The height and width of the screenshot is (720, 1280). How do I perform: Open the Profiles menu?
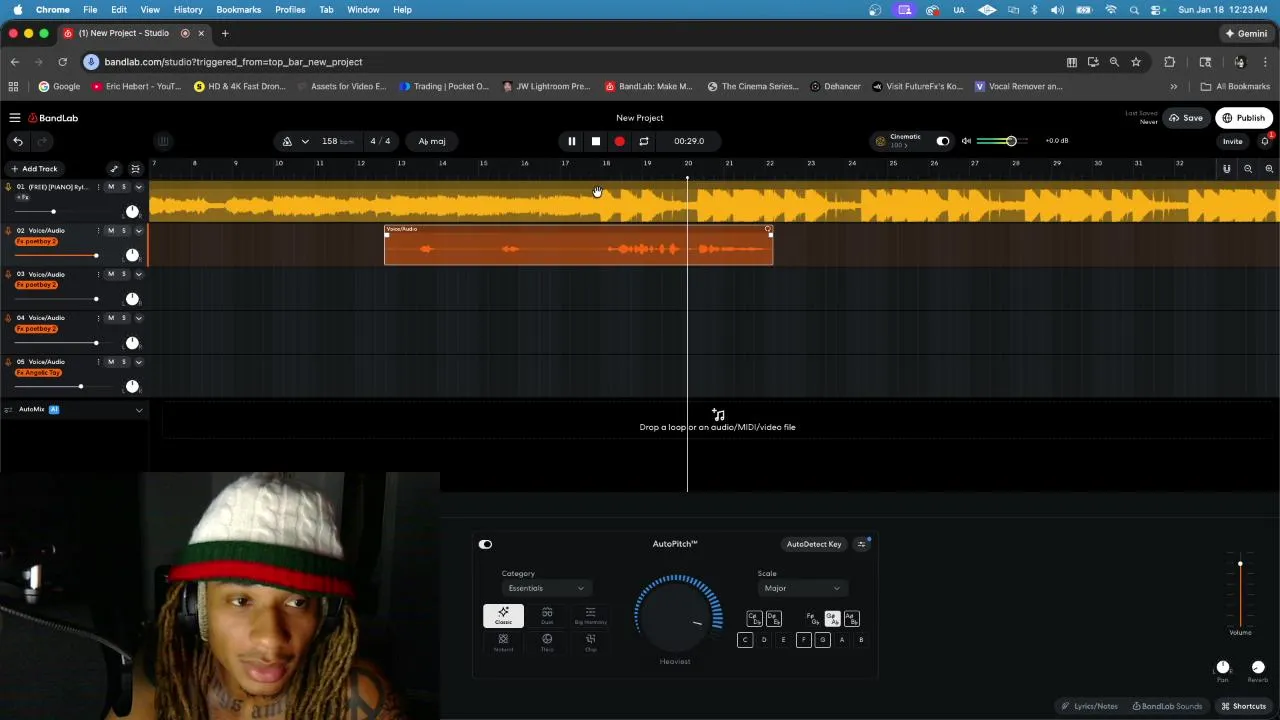[x=290, y=9]
